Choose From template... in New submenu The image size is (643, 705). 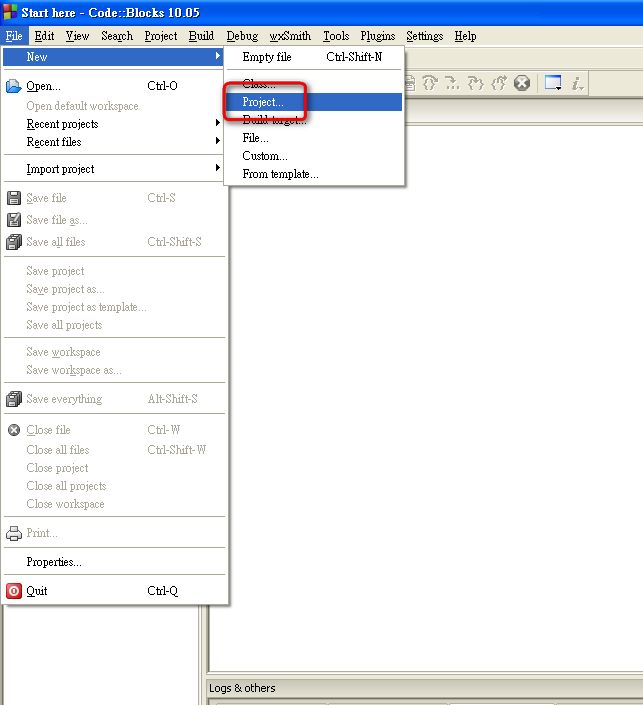click(314, 174)
